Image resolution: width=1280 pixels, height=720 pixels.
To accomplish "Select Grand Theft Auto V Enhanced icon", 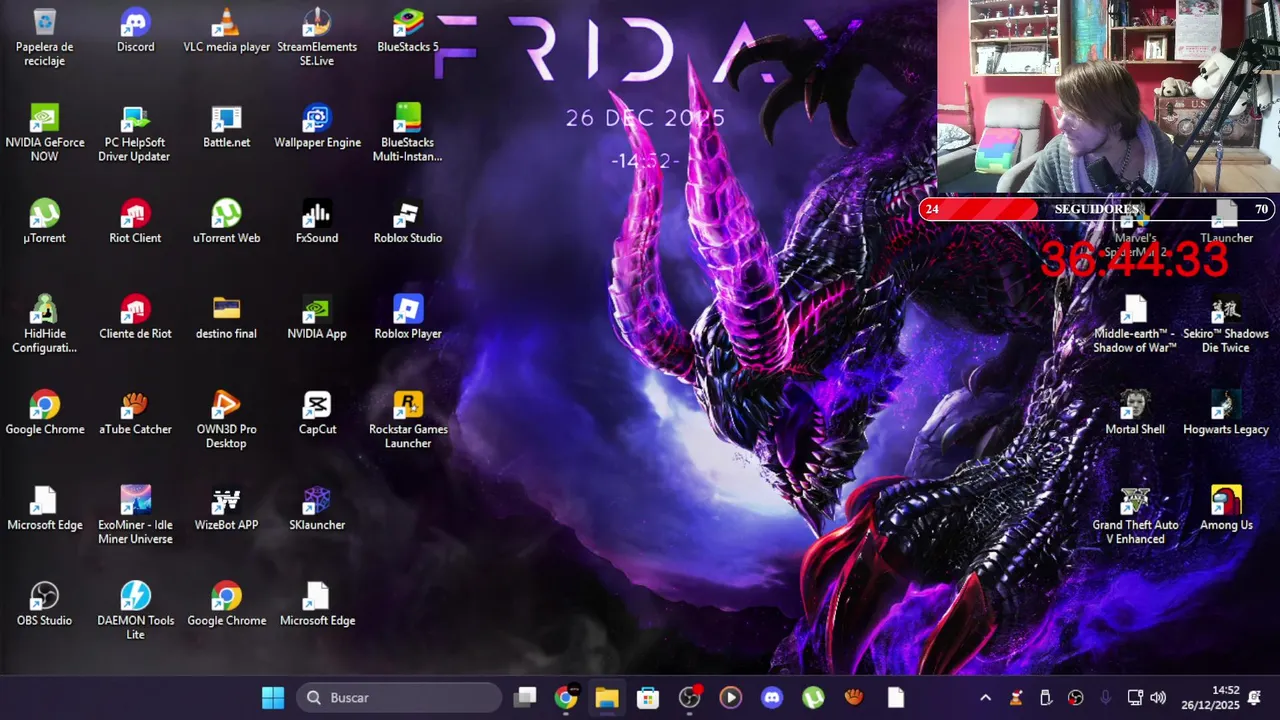I will coord(1135,515).
